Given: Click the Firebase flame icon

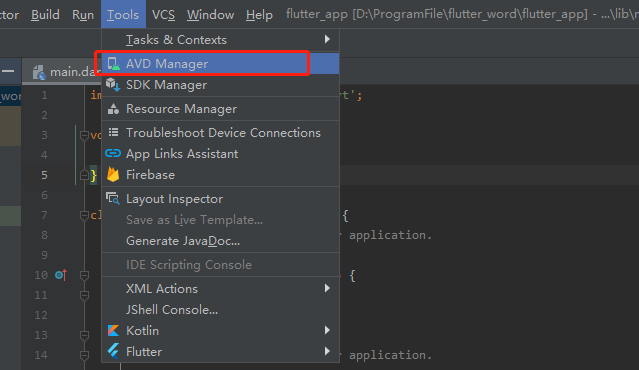Looking at the screenshot, I should 113,174.
